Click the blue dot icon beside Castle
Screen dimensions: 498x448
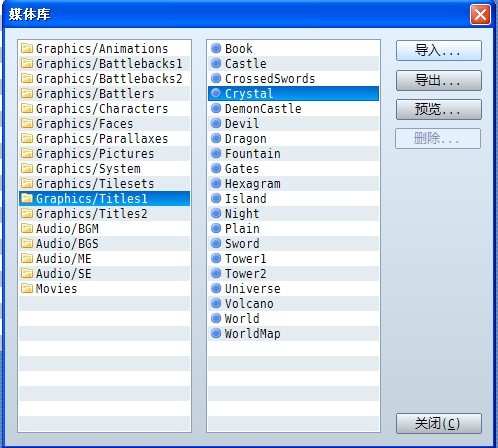[216, 63]
